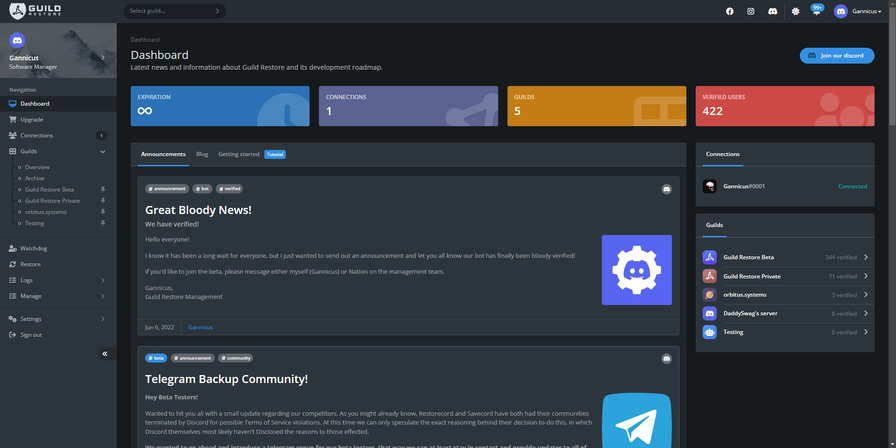Click the Guild Restore logo
This screenshot has height=448, width=896.
35,11
